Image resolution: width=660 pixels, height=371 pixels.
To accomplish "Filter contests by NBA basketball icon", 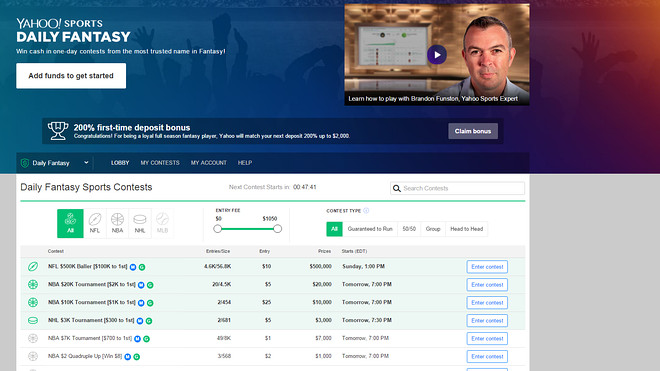I will (x=117, y=223).
